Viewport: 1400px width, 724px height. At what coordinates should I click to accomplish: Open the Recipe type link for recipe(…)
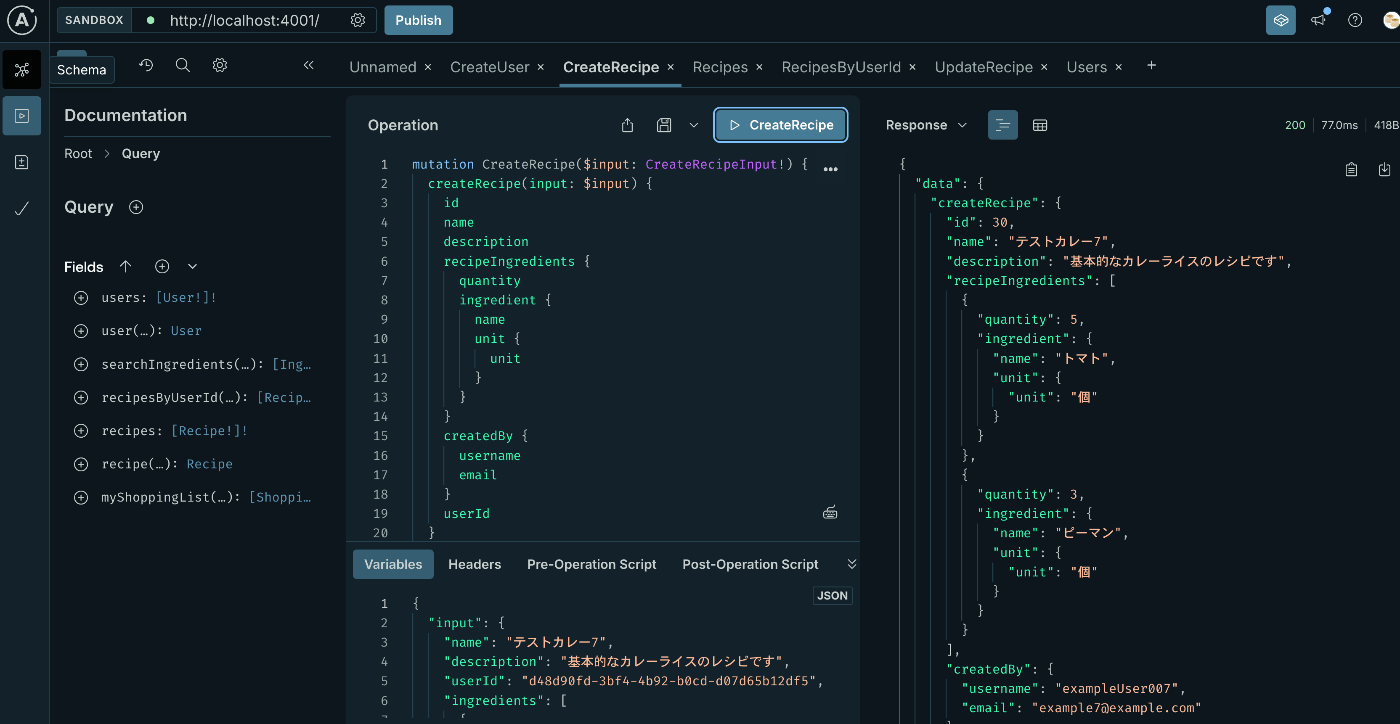[x=209, y=464]
